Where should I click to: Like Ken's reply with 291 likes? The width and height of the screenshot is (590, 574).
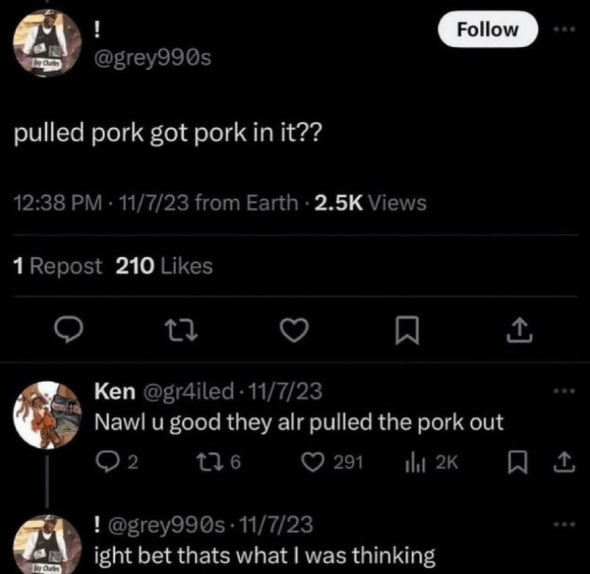coord(333,462)
